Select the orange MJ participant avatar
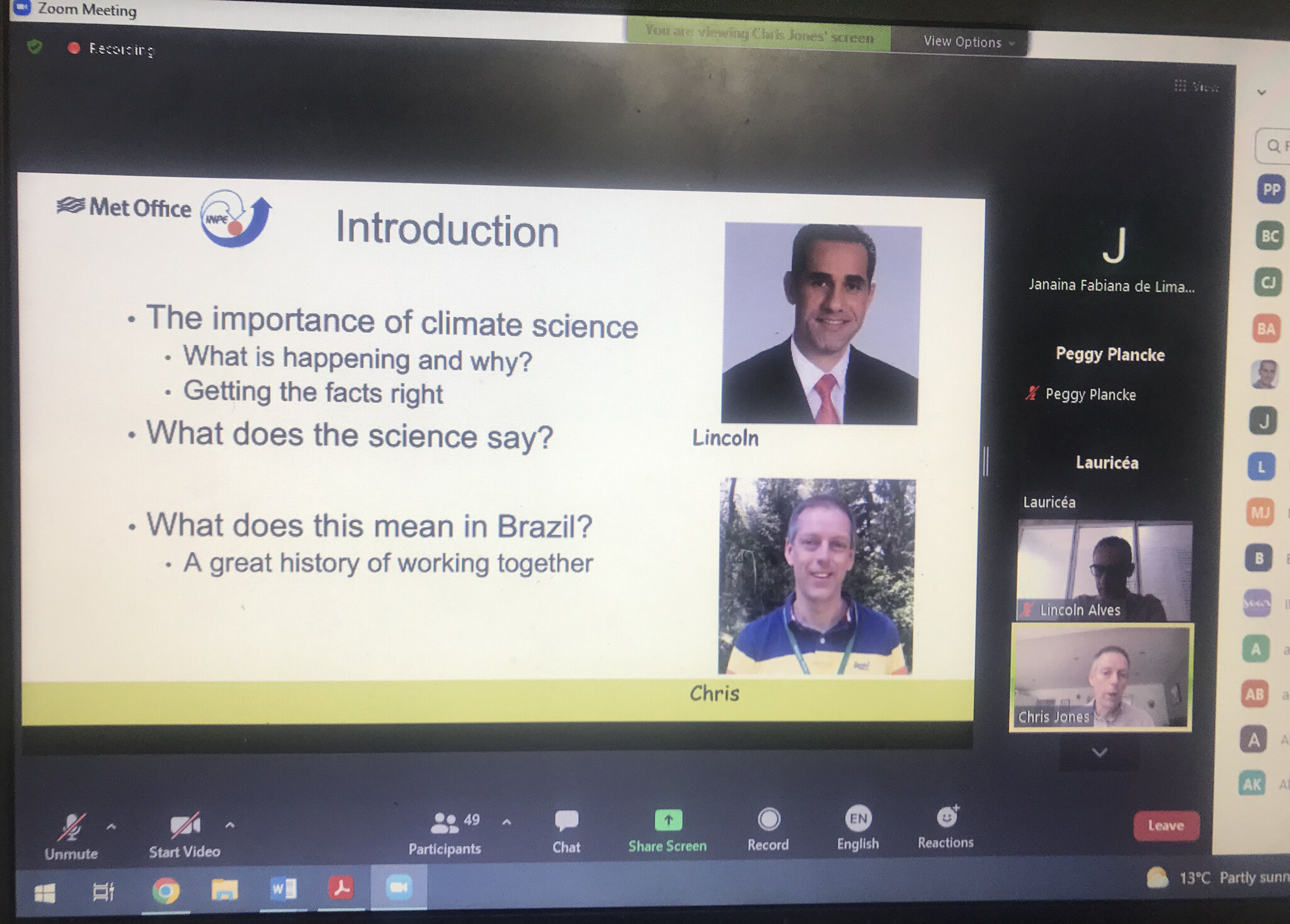1290x924 pixels. pos(1260,512)
